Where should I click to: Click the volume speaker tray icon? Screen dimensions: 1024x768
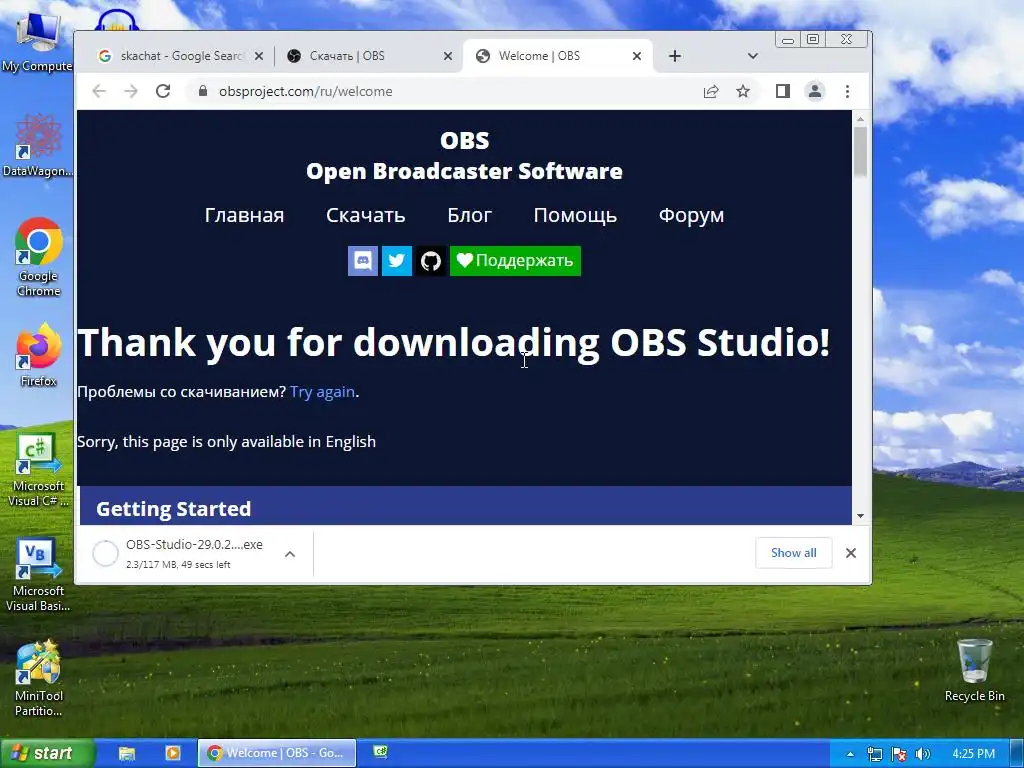(922, 754)
